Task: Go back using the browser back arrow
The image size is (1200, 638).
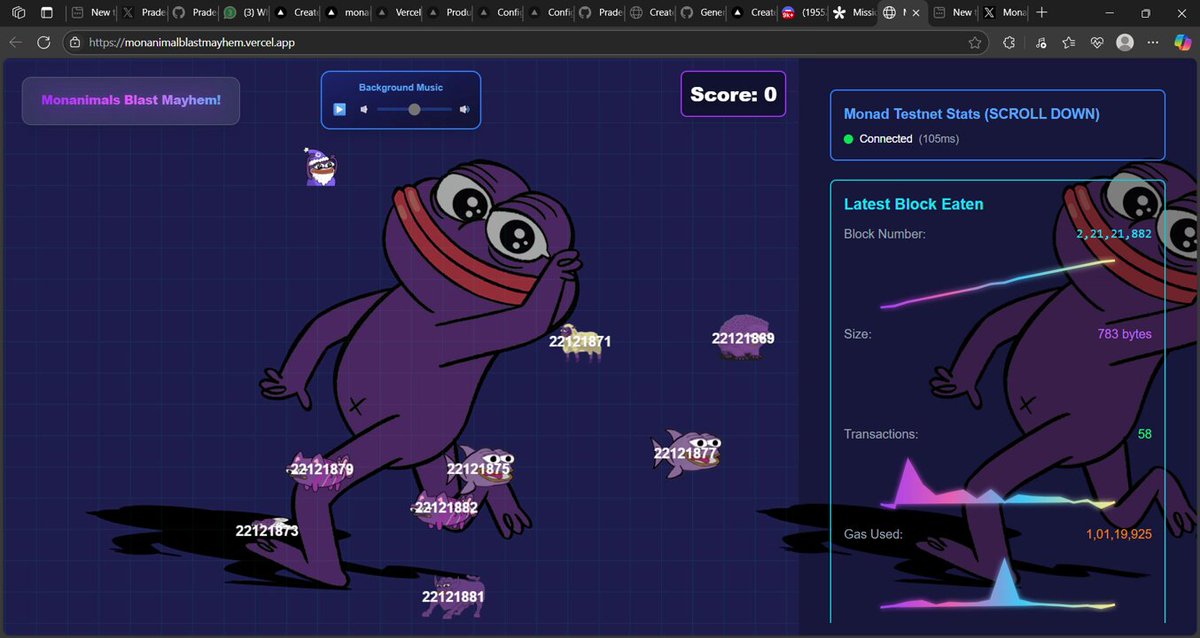Action: point(15,43)
